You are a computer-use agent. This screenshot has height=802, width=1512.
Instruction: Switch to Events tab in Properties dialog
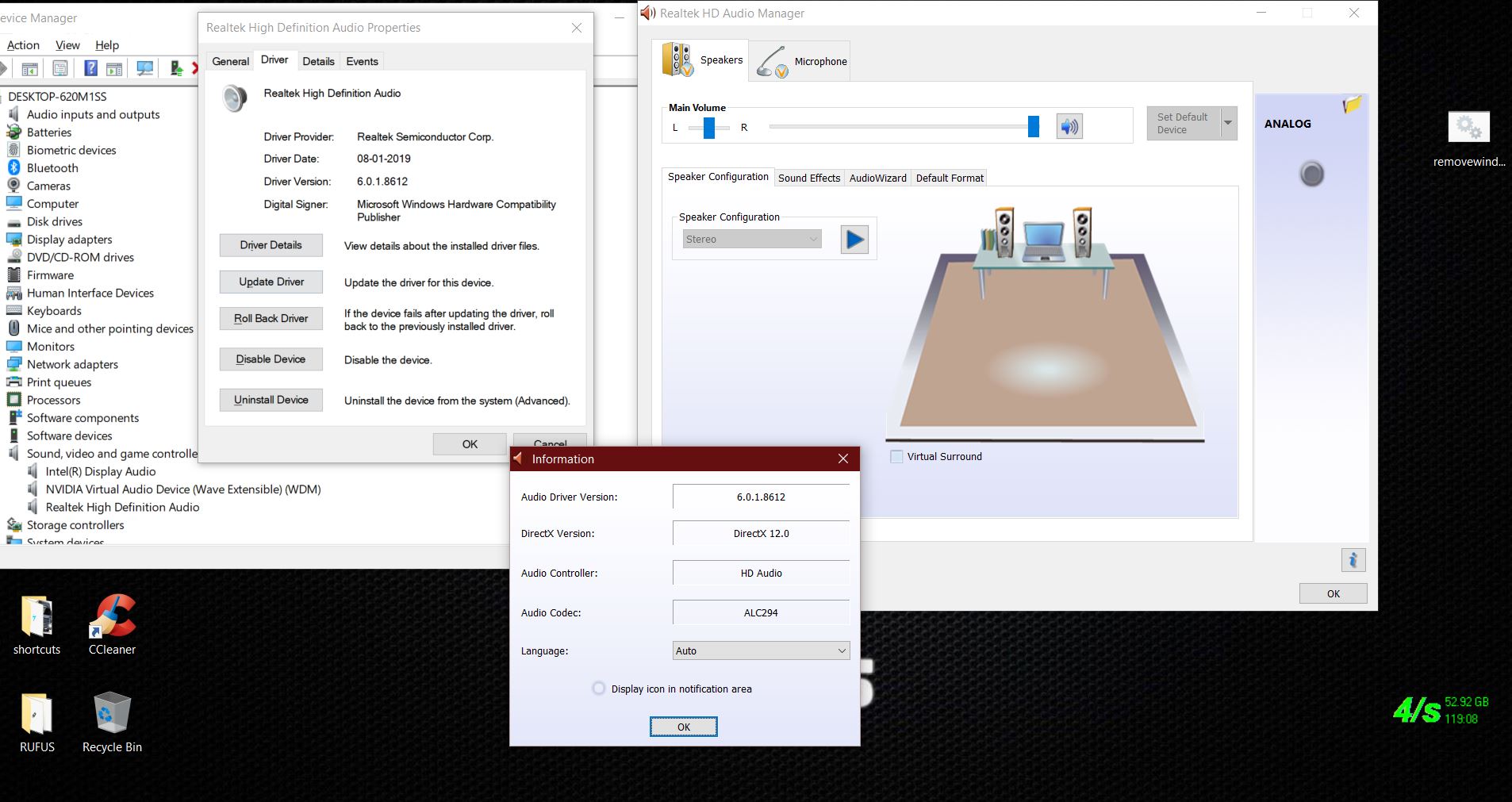tap(362, 61)
